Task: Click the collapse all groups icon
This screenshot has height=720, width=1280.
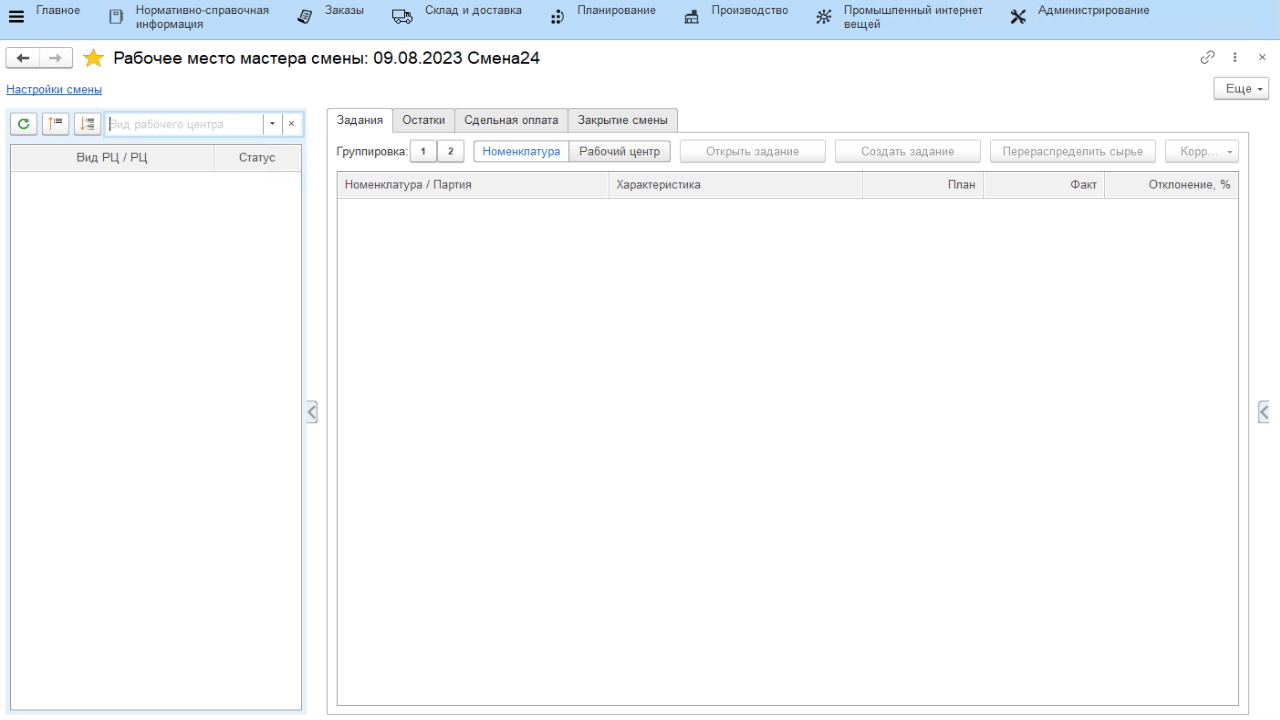Action: (x=55, y=124)
